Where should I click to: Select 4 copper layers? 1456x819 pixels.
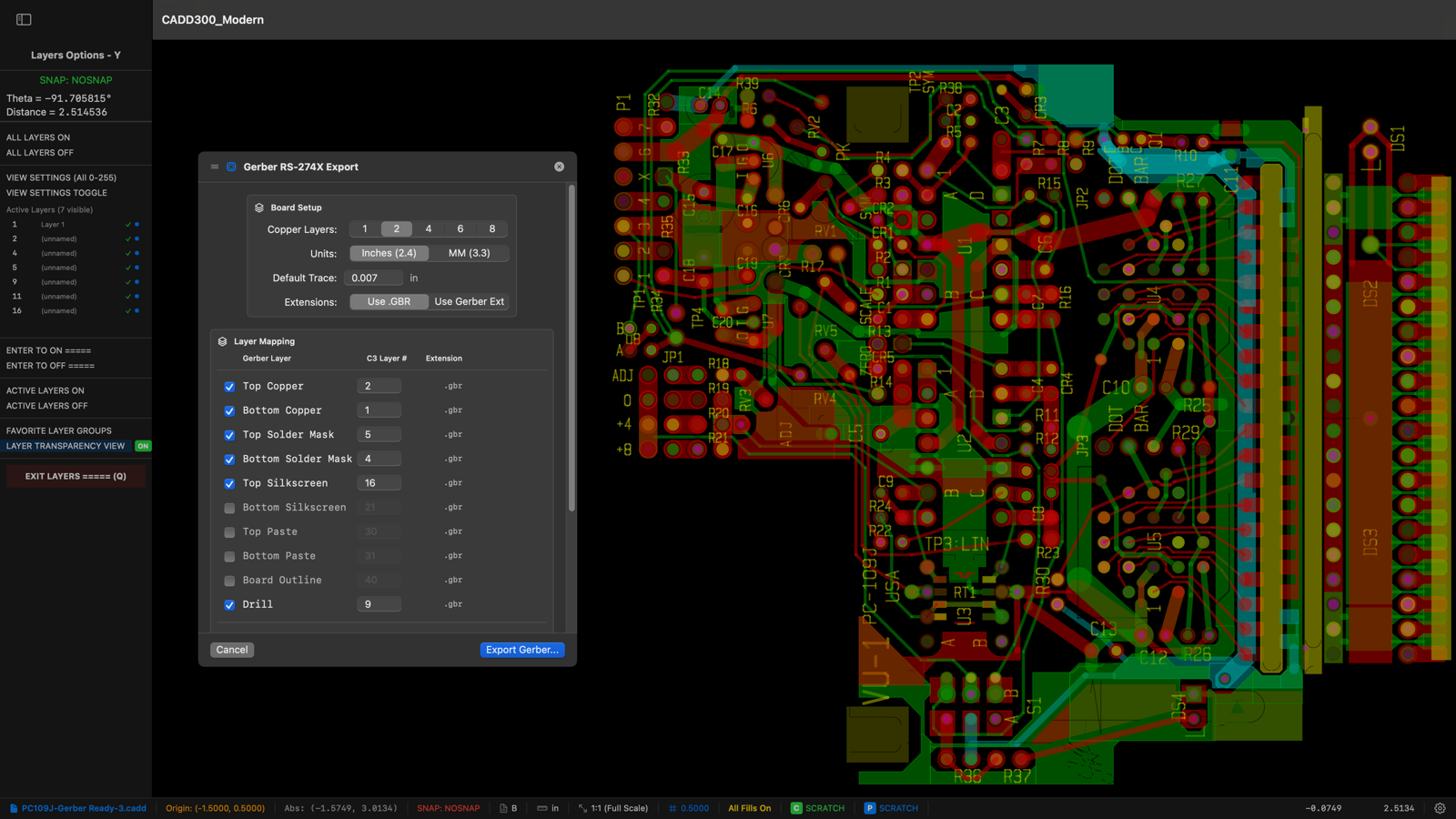(429, 229)
